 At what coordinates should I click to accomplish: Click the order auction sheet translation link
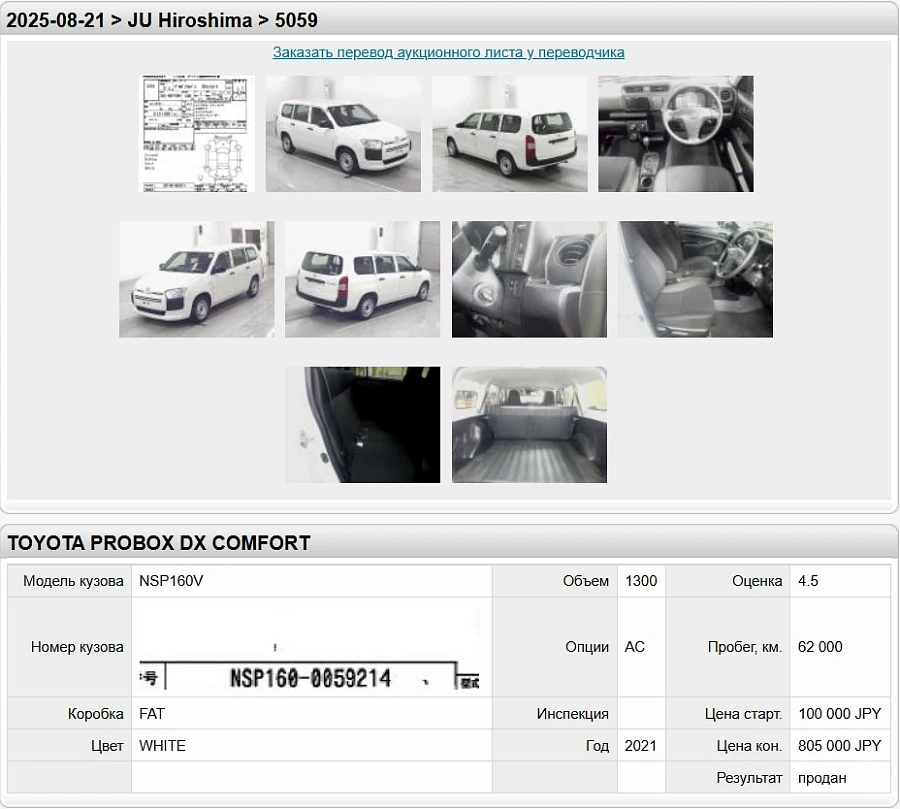pyautogui.click(x=449, y=53)
